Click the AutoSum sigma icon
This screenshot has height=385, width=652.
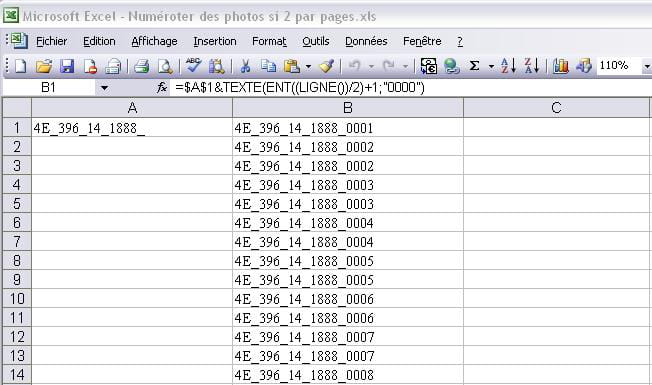pyautogui.click(x=474, y=66)
